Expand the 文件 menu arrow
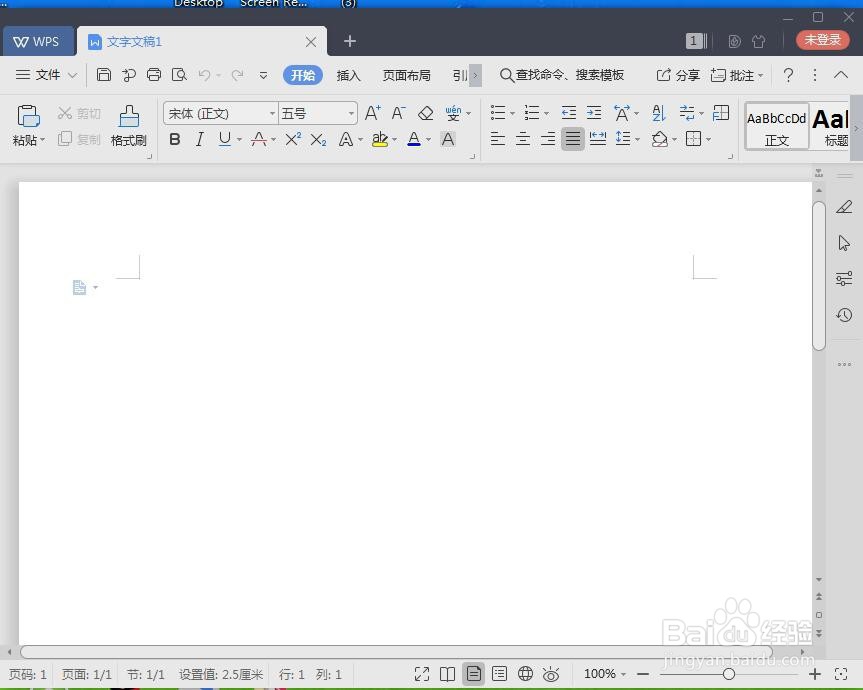863x690 pixels. point(73,75)
